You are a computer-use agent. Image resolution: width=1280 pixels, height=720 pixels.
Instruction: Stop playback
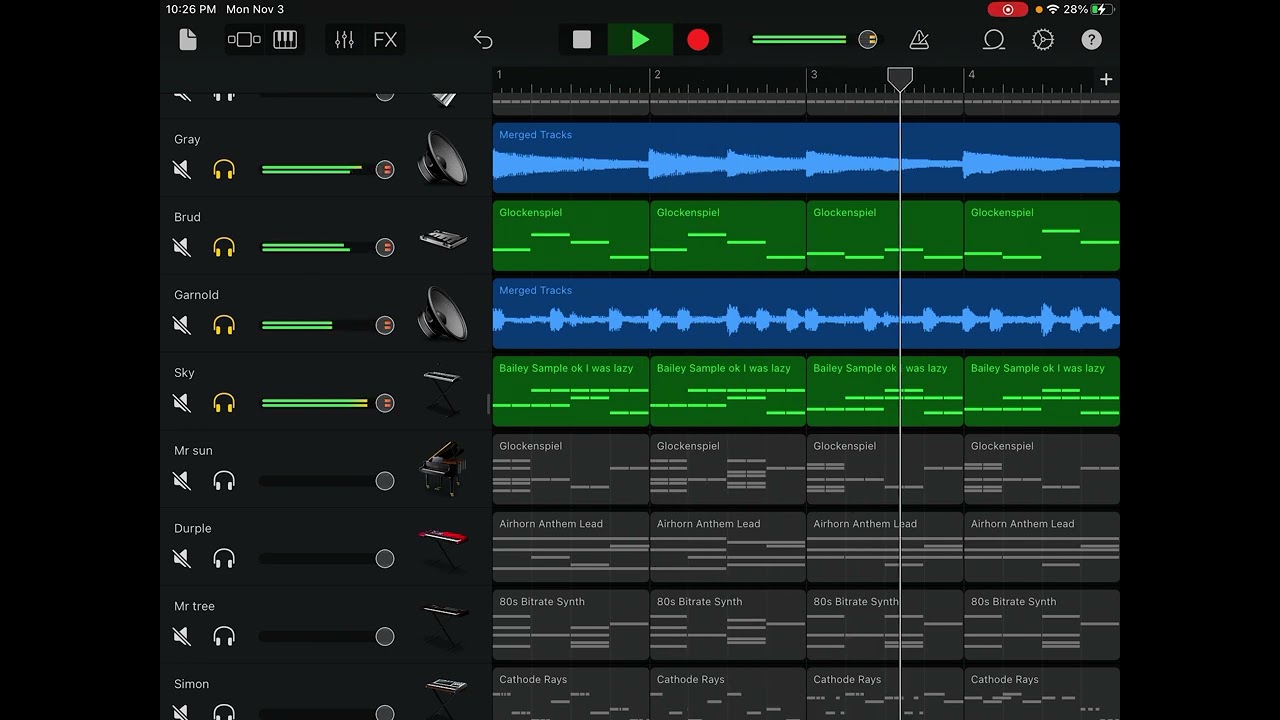582,40
